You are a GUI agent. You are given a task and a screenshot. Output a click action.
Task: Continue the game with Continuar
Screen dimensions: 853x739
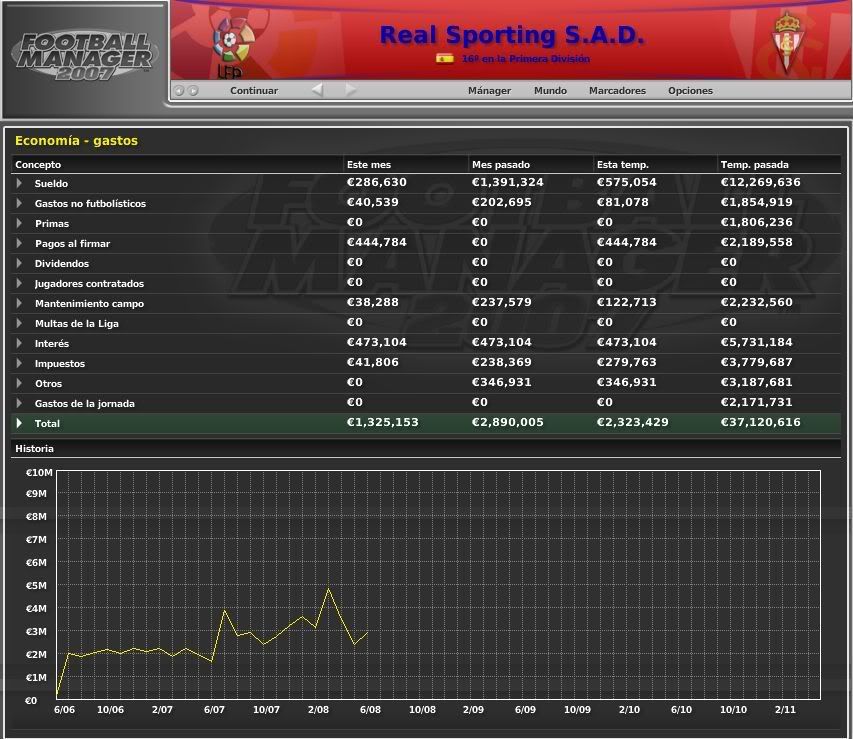click(x=254, y=90)
